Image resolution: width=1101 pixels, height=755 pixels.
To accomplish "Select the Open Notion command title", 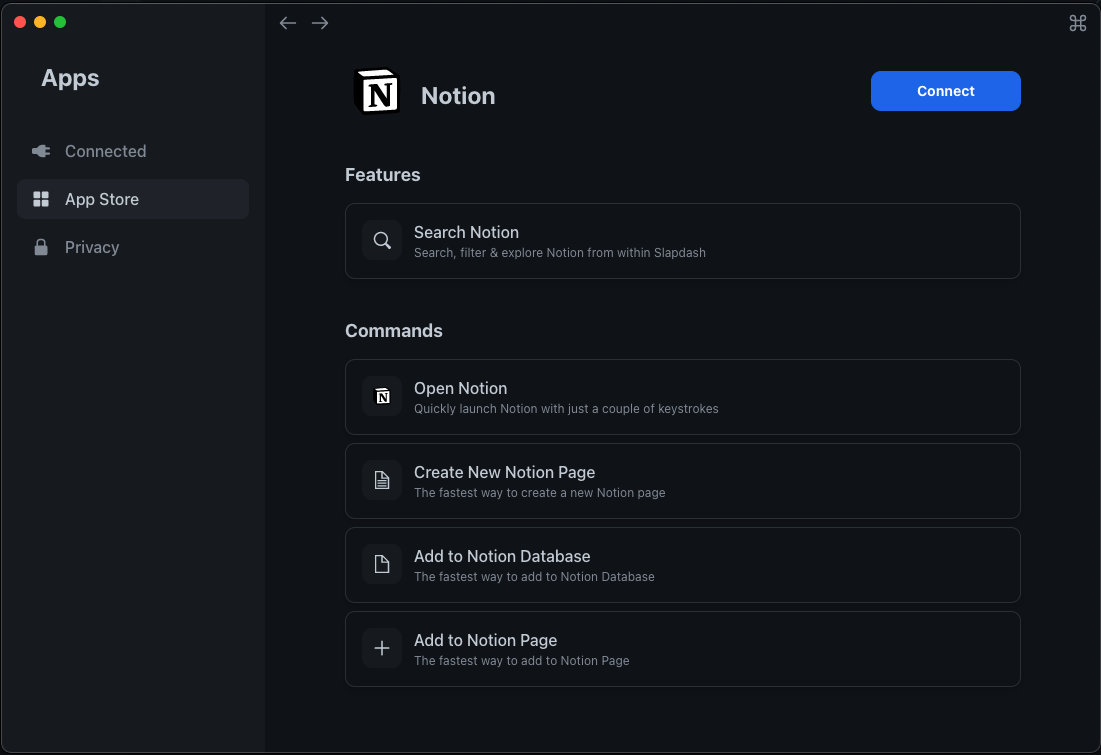I will tap(460, 388).
